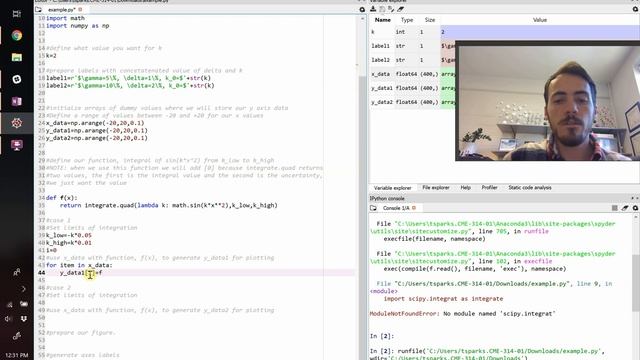The image size is (640, 360).
Task: Close Console 1/A tab
Action: click(414, 208)
